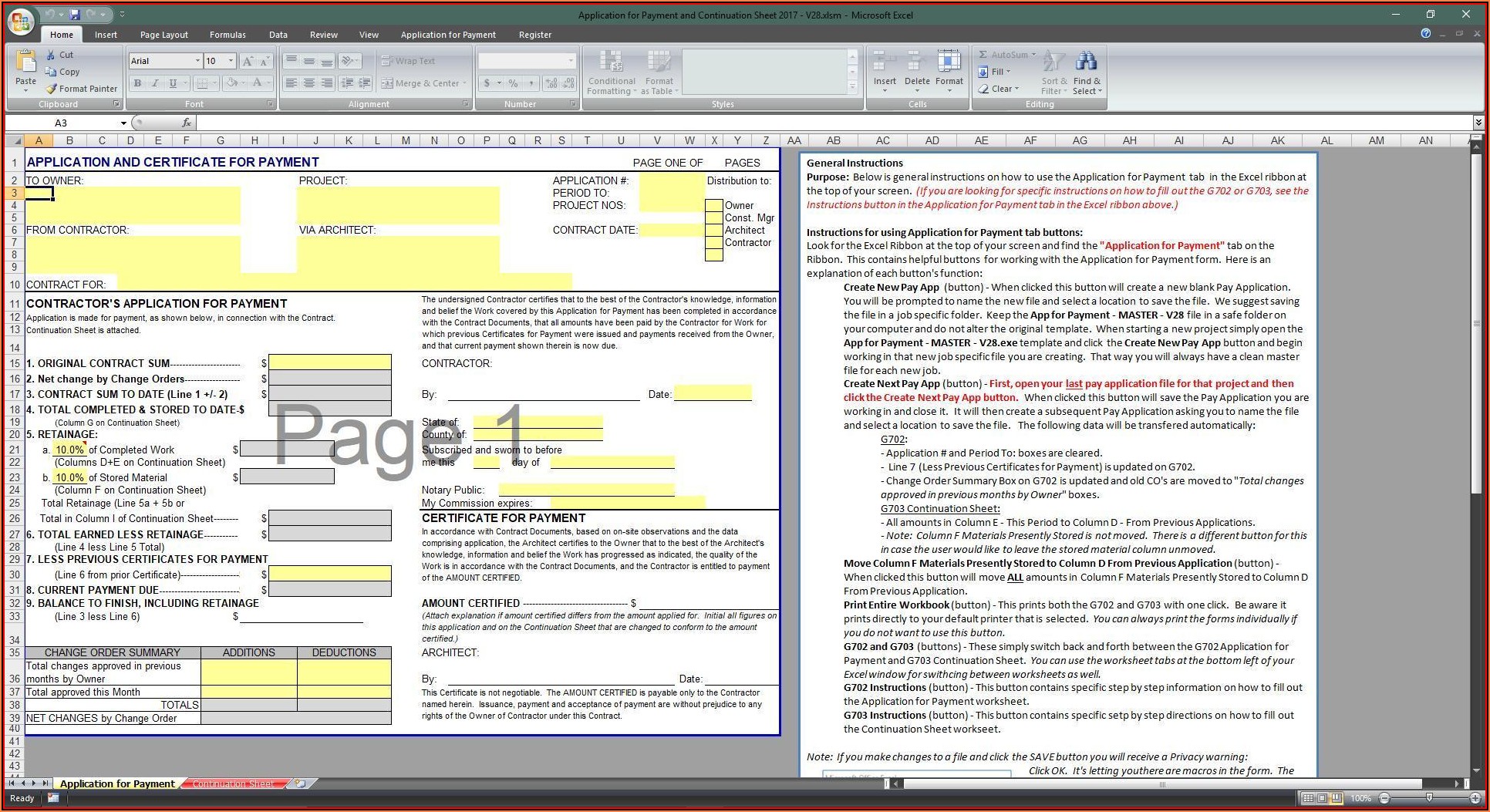Click the Find & Select binoculars icon
This screenshot has height=812, width=1490.
coord(1087,62)
